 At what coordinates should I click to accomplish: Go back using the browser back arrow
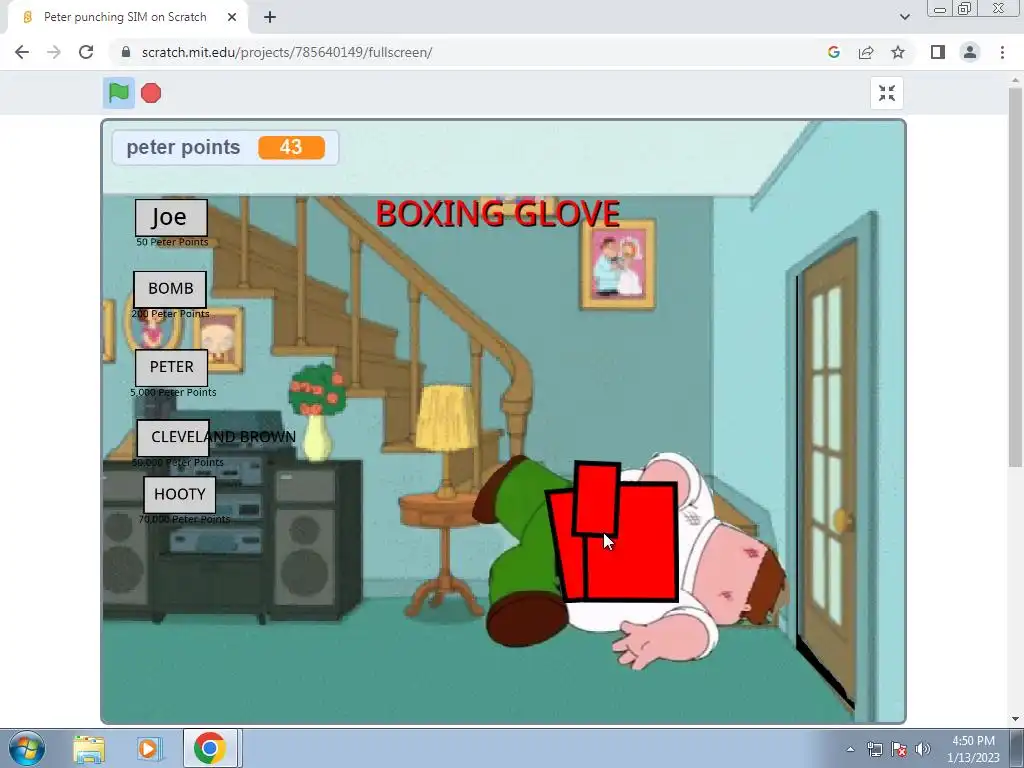tap(22, 52)
